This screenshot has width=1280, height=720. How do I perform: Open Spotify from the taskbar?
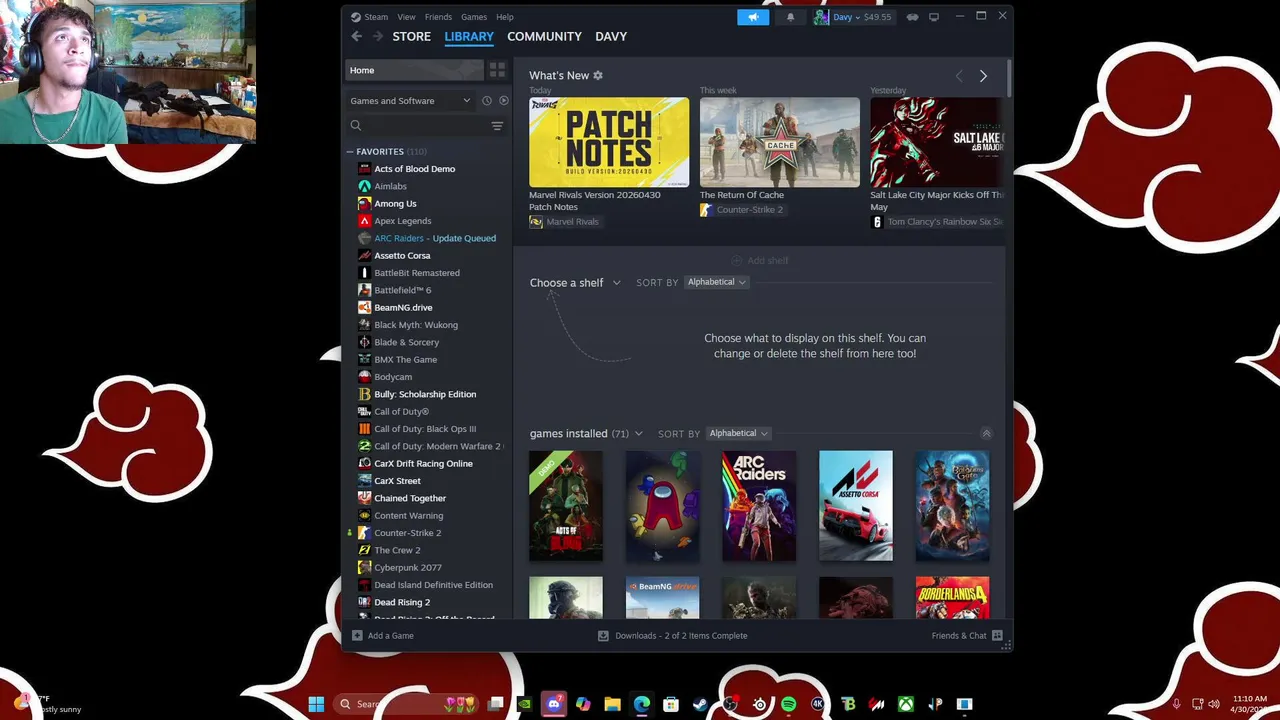(789, 704)
